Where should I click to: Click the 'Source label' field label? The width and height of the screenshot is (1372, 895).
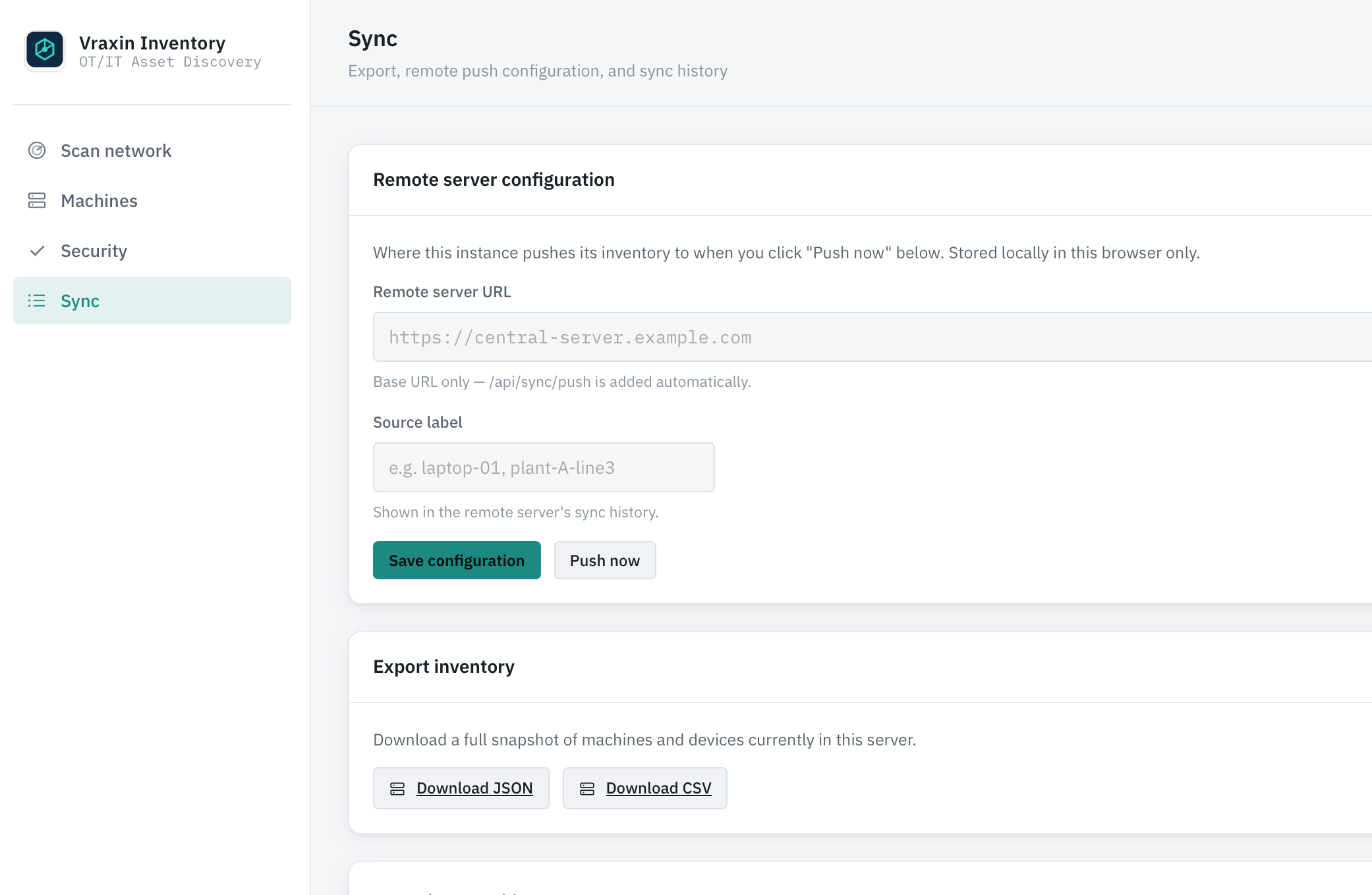418,422
